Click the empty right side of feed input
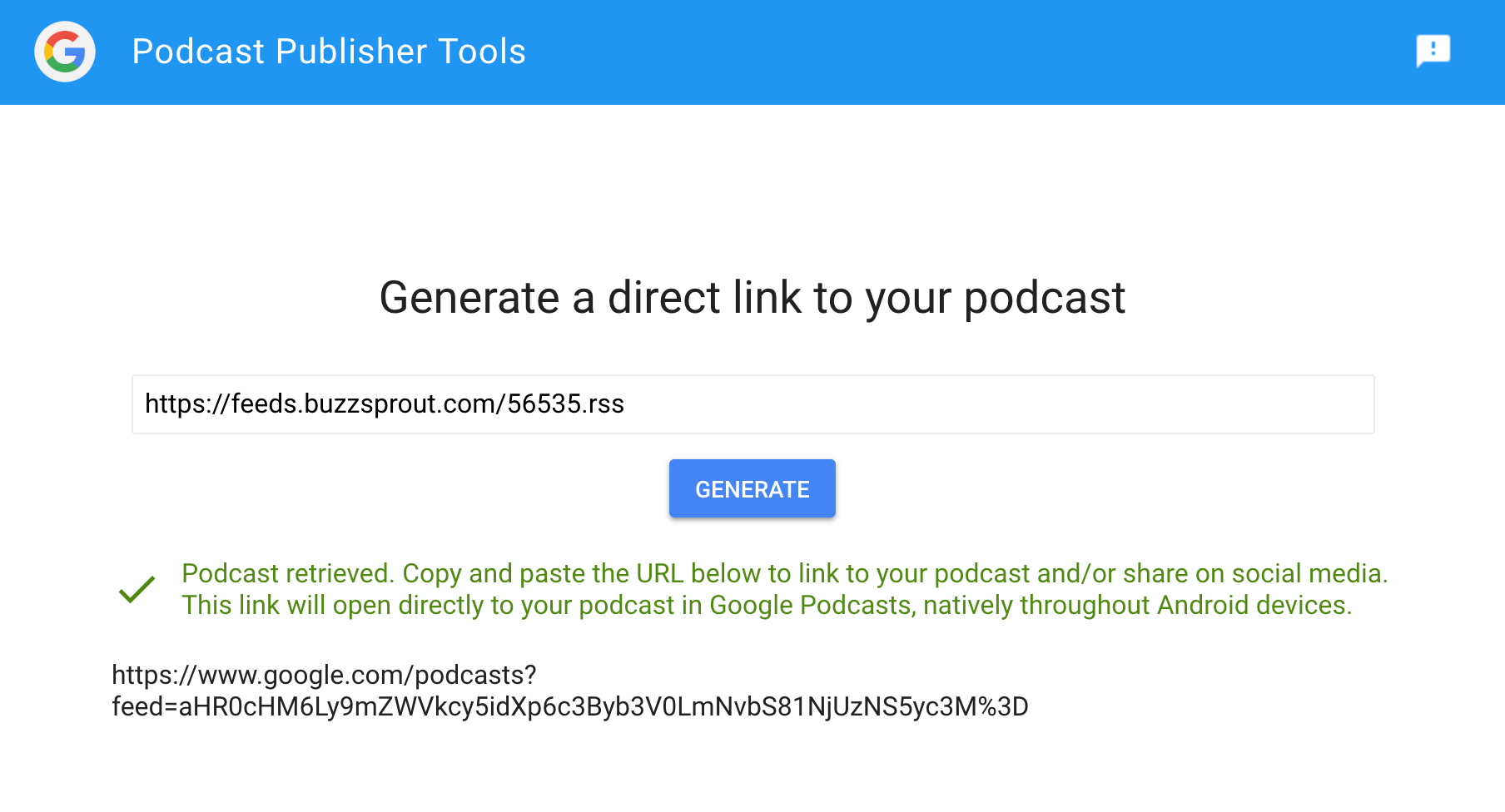 click(x=1082, y=404)
